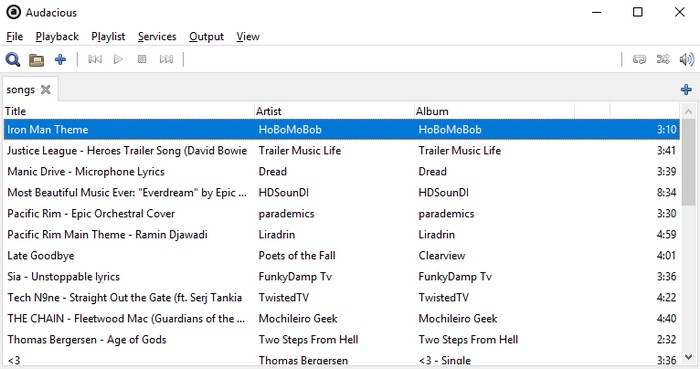Screen dimensions: 700x369
Task: Select Pacific Rim - Epic Orchestral Cover
Action: click(x=342, y=213)
